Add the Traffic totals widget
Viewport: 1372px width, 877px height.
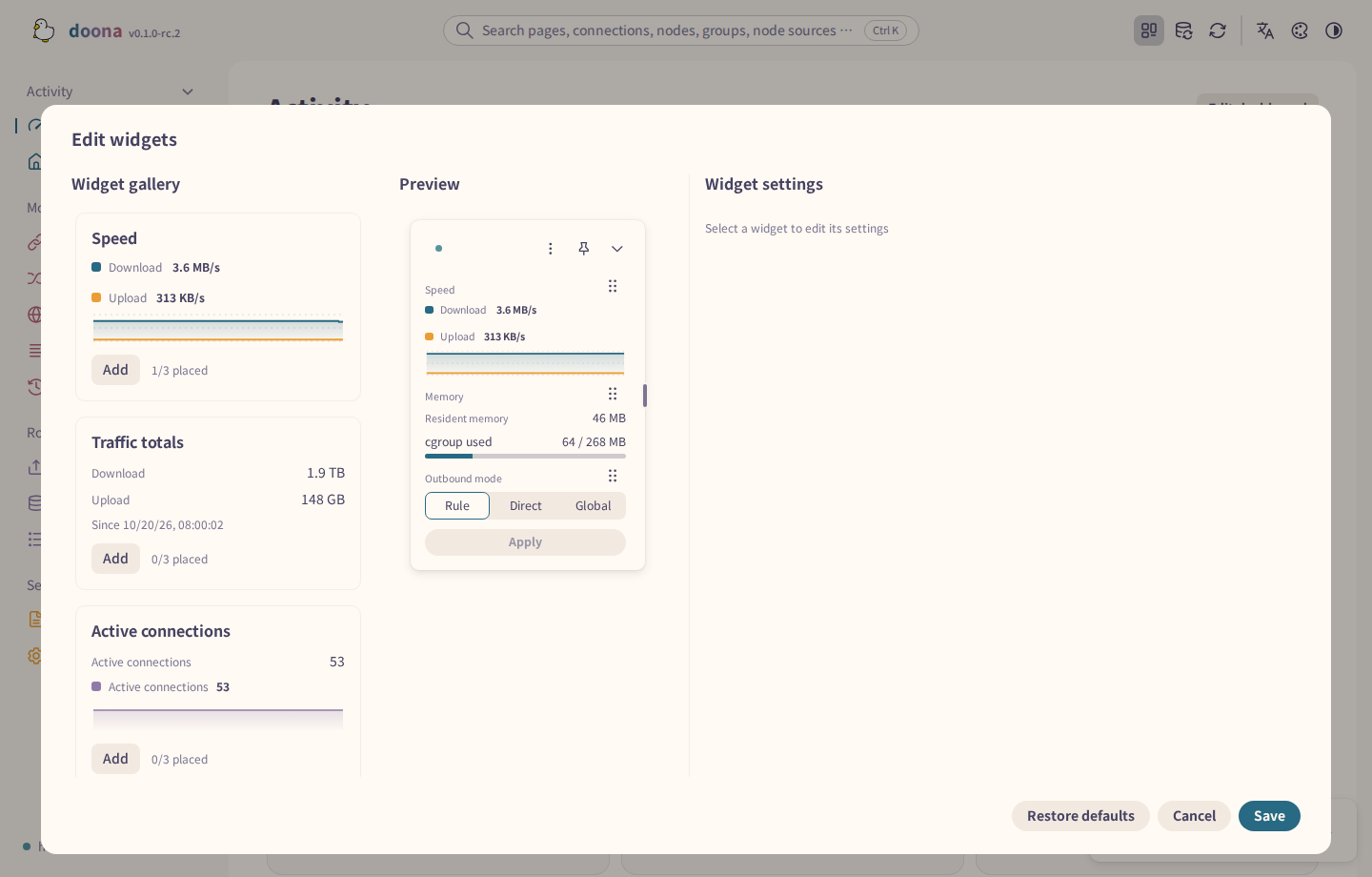pos(115,559)
